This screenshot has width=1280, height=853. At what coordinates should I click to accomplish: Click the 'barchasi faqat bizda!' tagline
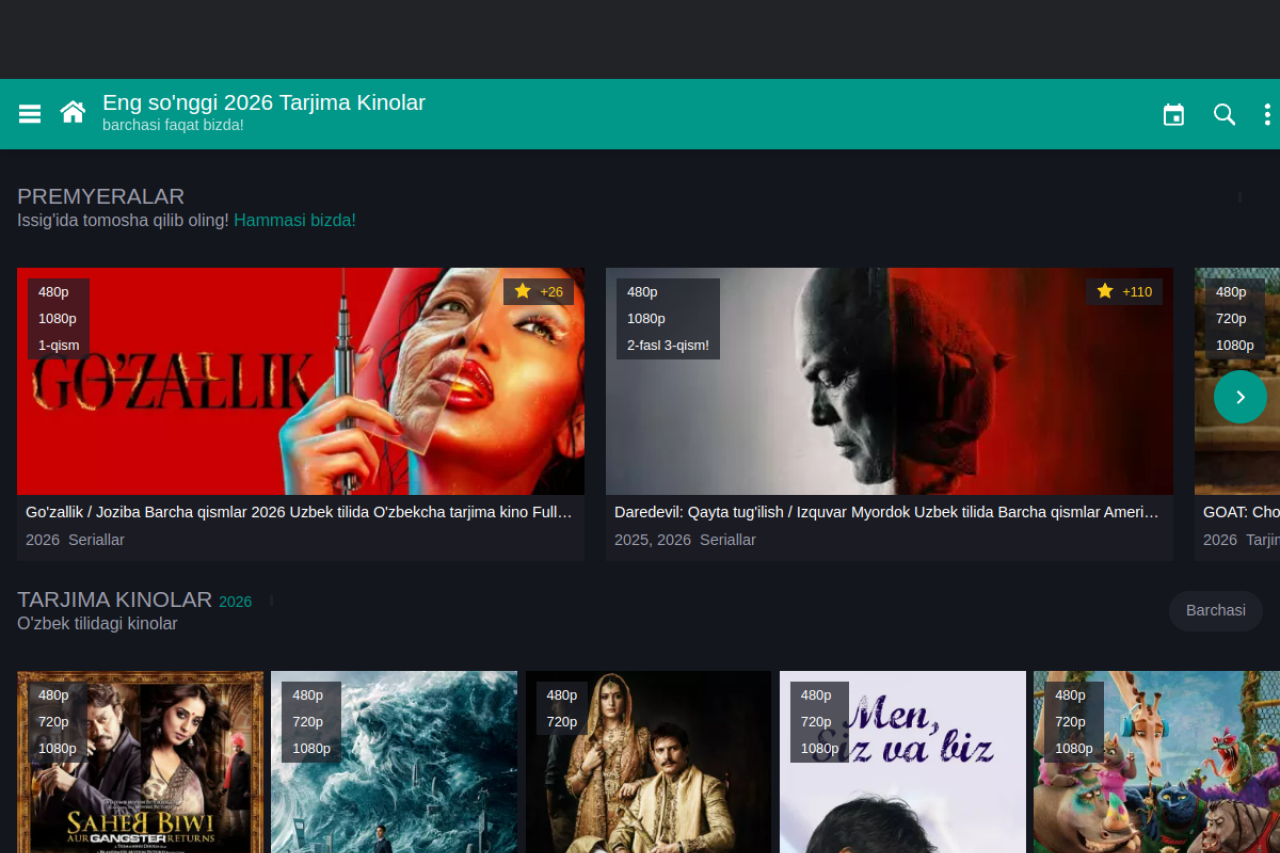click(173, 125)
